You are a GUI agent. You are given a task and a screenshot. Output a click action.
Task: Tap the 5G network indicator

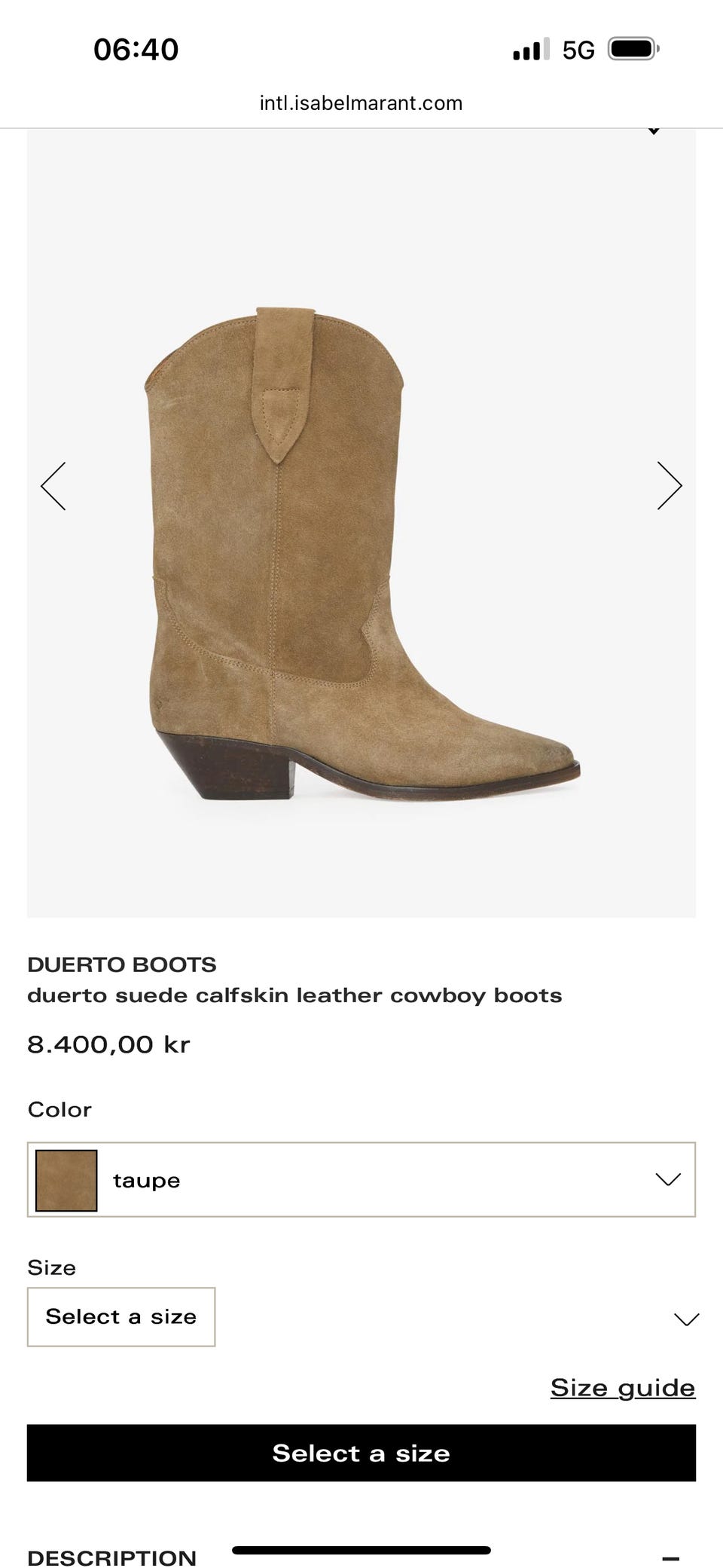pyautogui.click(x=578, y=50)
